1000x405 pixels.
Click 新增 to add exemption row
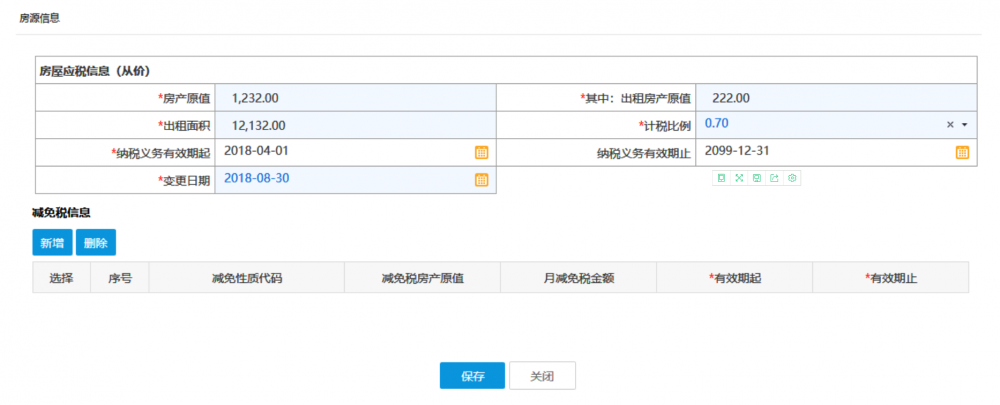[52, 242]
